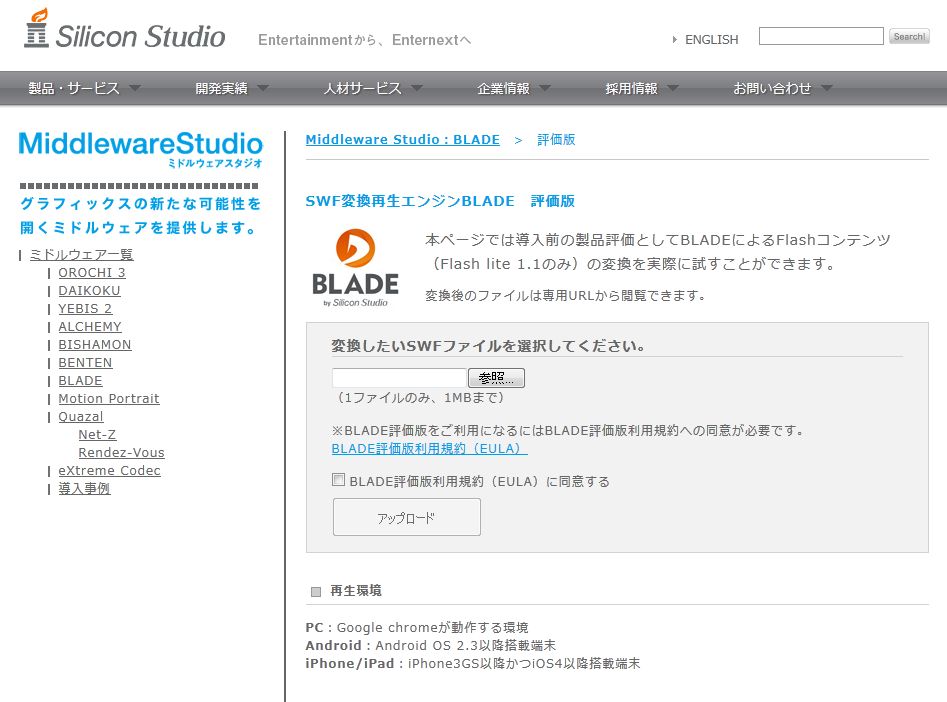This screenshot has height=702, width=947.
Task: Focus the site search input field
Action: (821, 36)
